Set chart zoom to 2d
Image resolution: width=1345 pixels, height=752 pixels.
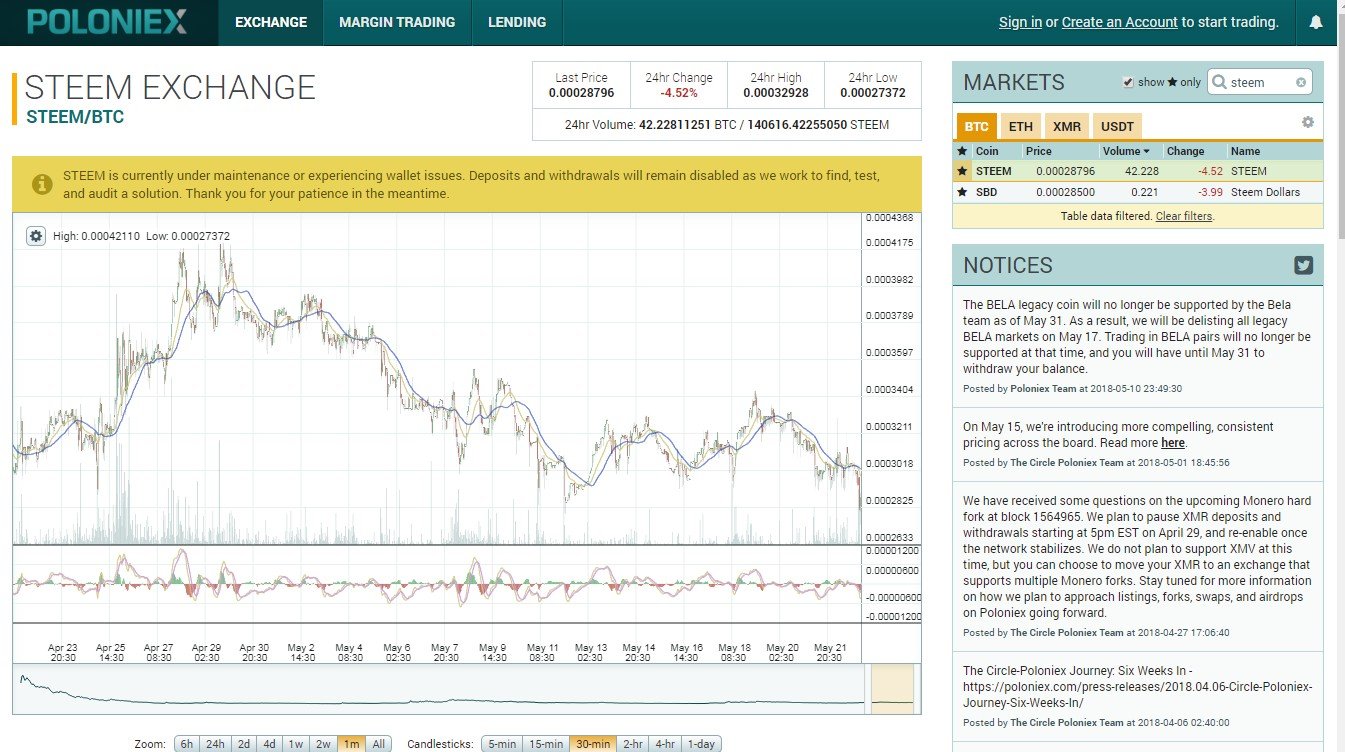tap(243, 744)
